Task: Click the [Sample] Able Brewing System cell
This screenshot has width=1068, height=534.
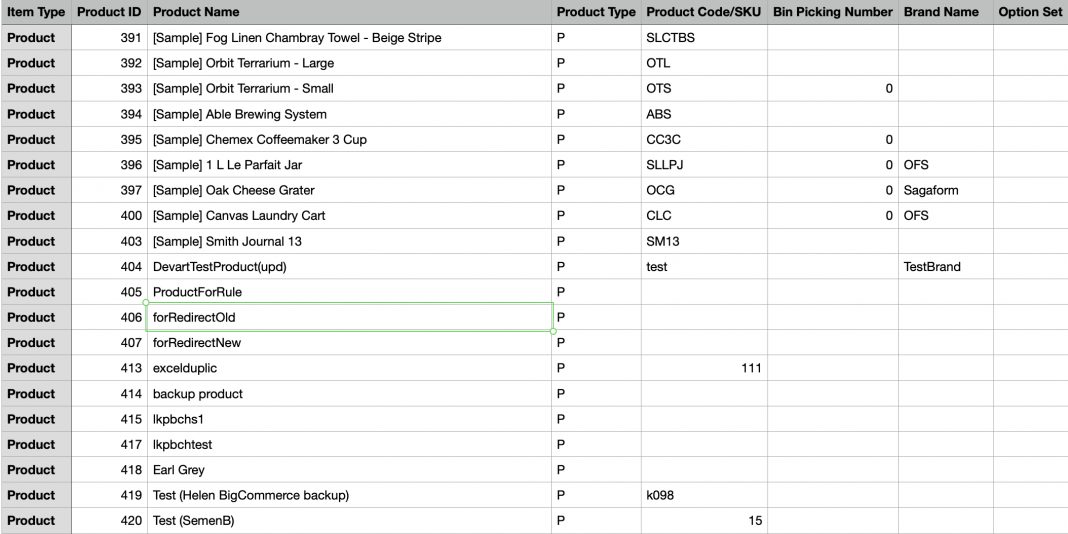Action: click(x=349, y=114)
